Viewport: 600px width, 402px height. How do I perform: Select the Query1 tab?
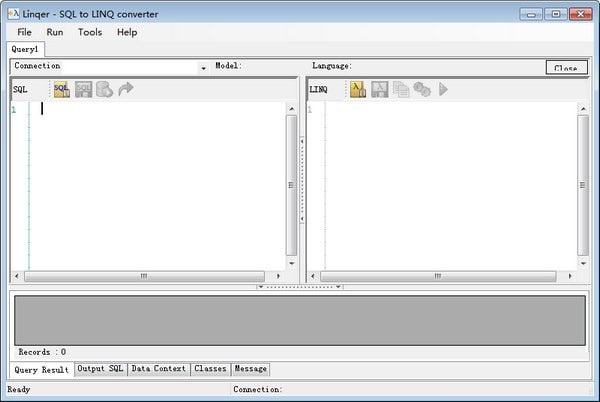pos(25,49)
